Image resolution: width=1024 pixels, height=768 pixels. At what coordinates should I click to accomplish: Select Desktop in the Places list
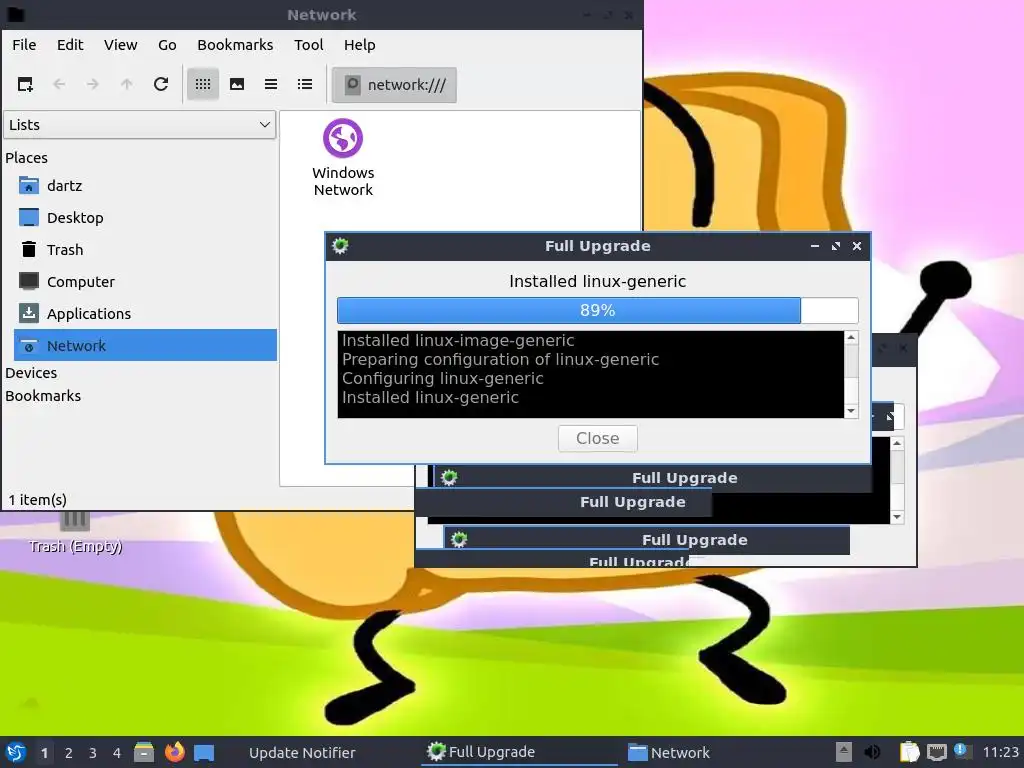click(145, 218)
